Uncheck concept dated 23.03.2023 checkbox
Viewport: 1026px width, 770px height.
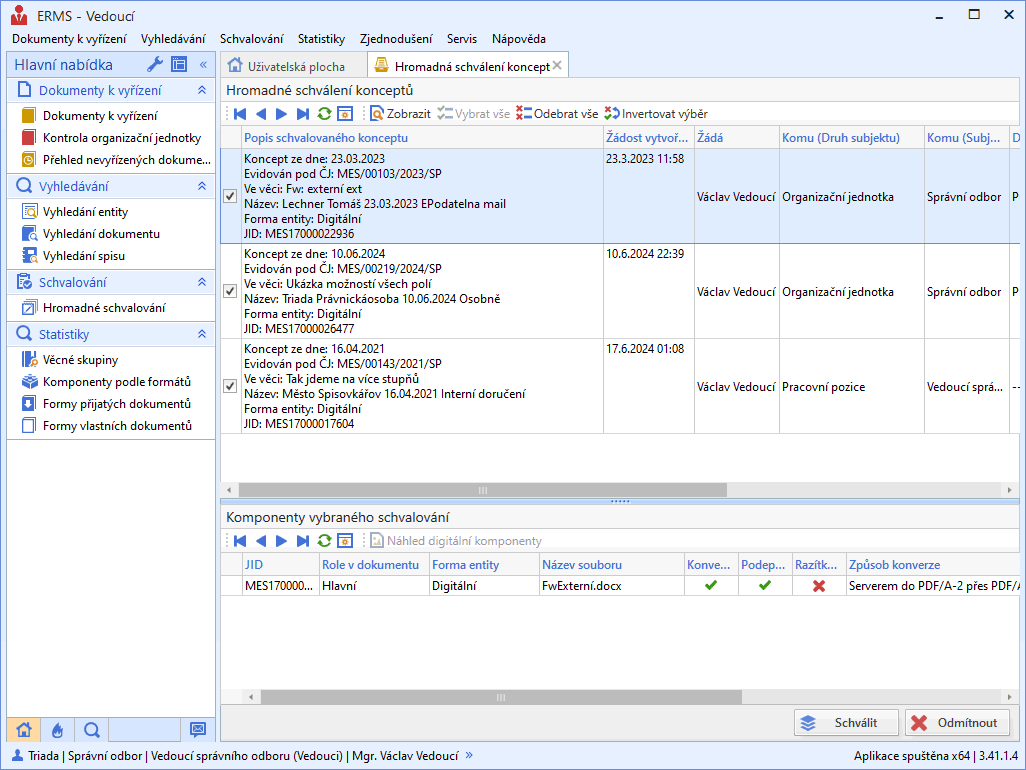[x=230, y=197]
